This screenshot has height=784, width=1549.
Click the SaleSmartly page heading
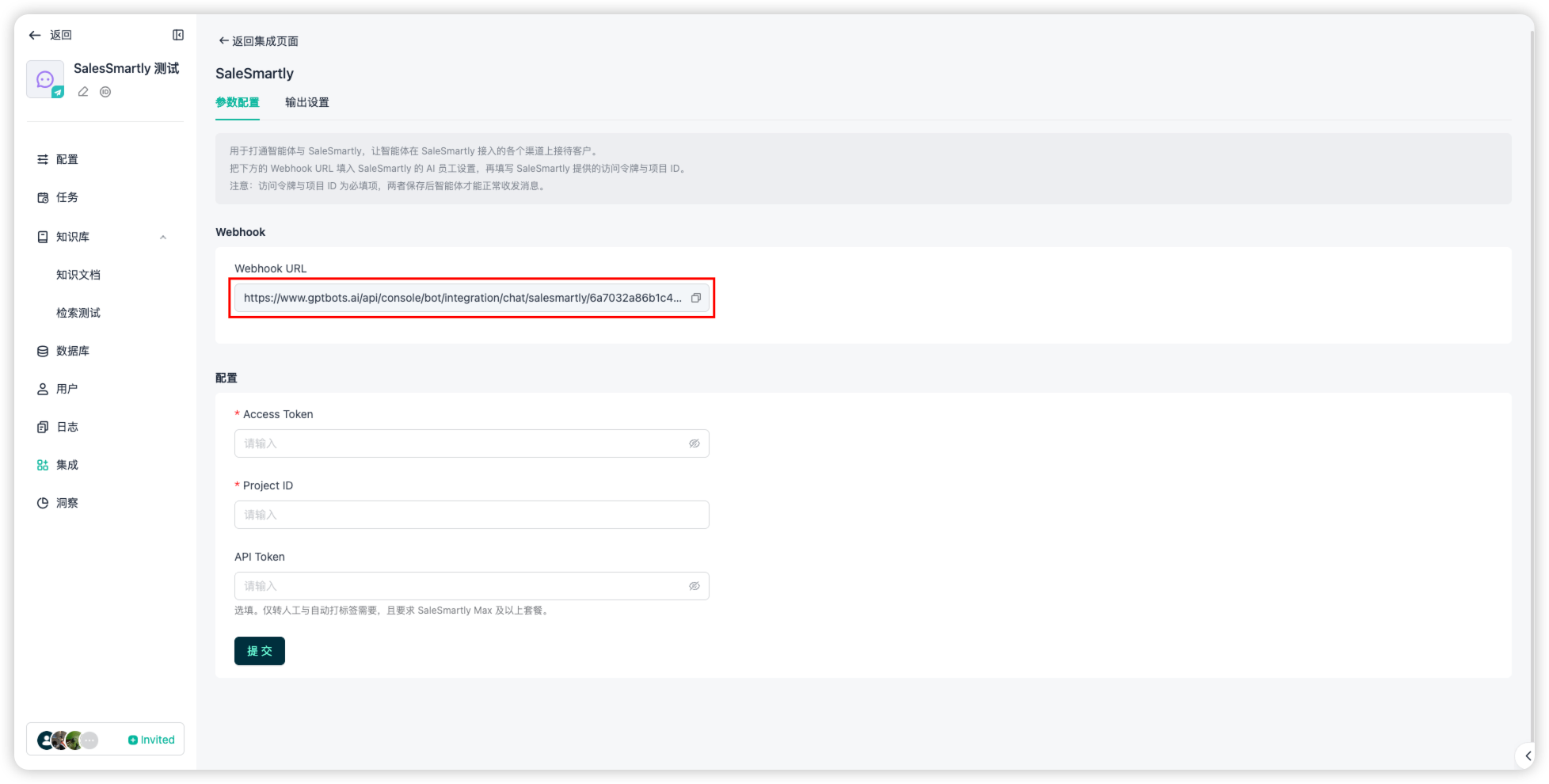[x=254, y=74]
